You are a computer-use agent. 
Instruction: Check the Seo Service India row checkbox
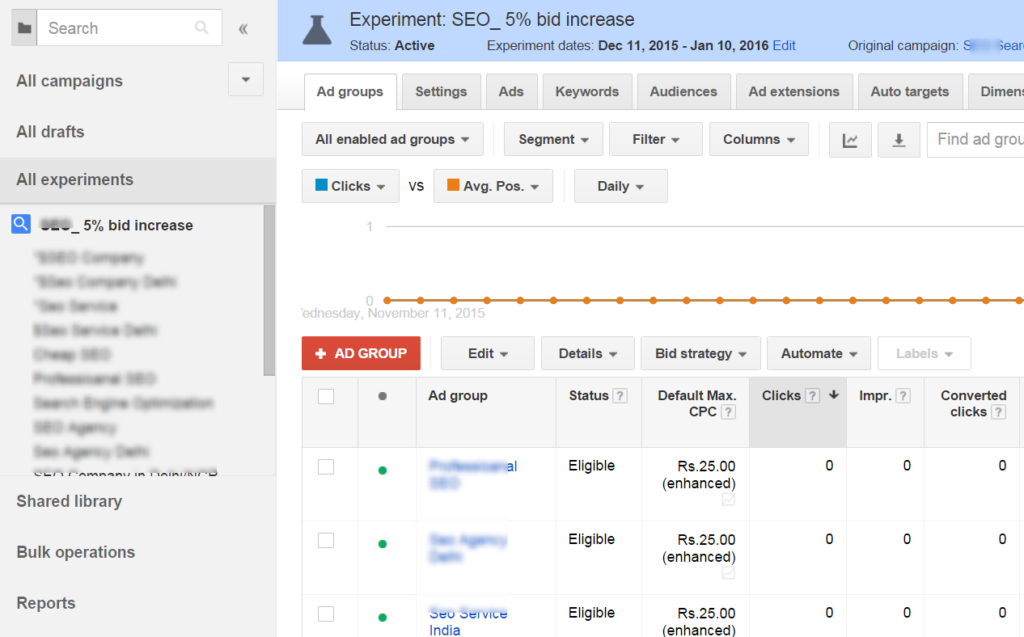(325, 614)
